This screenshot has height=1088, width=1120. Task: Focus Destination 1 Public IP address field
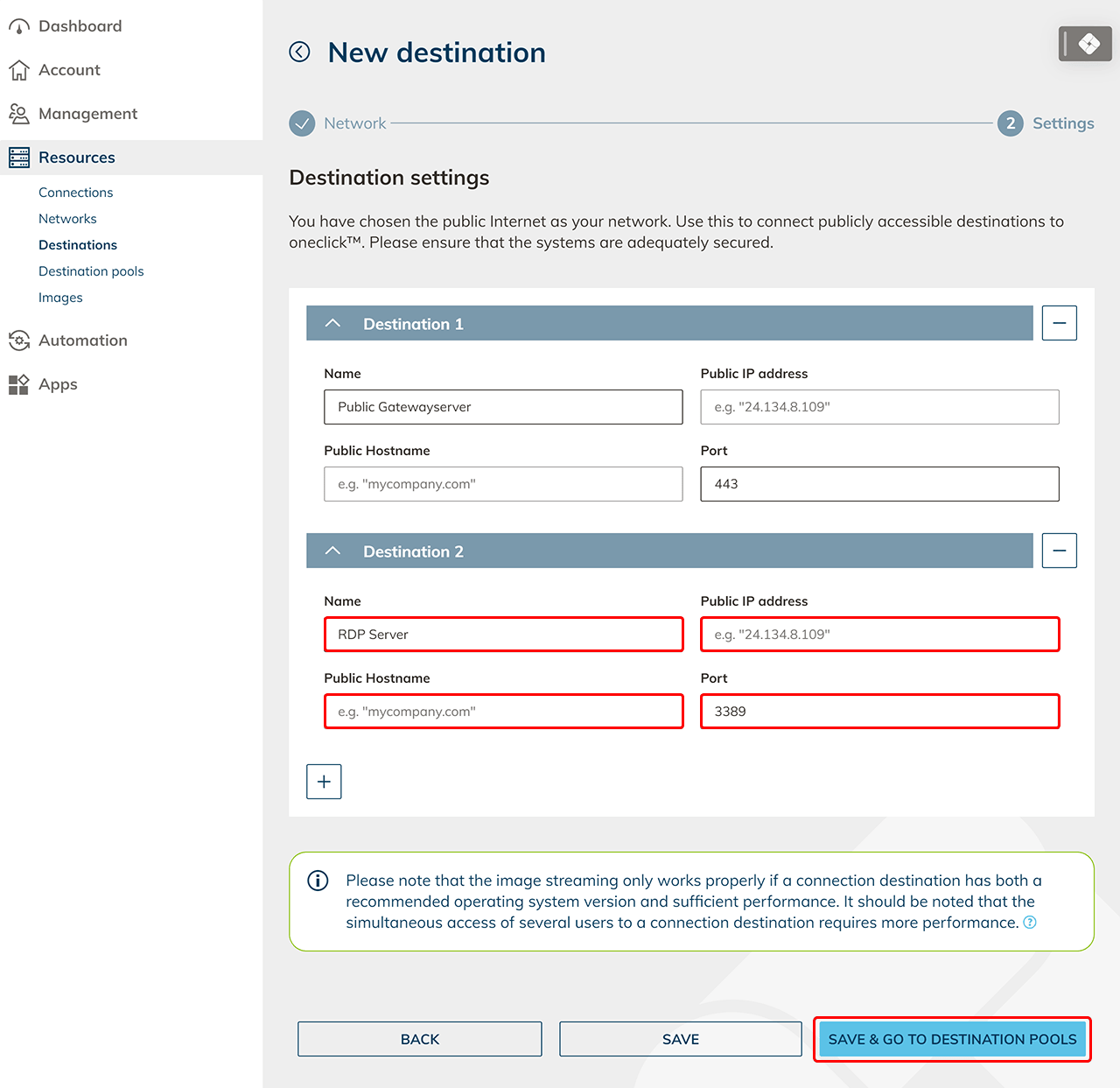pyautogui.click(x=879, y=407)
